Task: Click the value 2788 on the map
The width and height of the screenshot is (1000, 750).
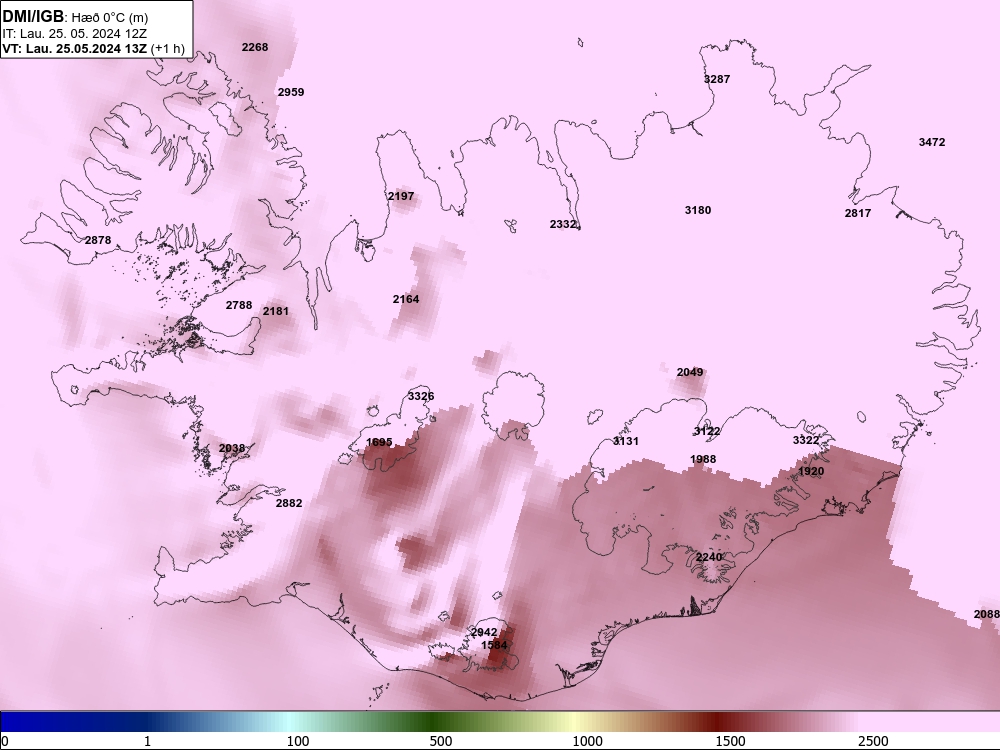Action: tap(239, 305)
